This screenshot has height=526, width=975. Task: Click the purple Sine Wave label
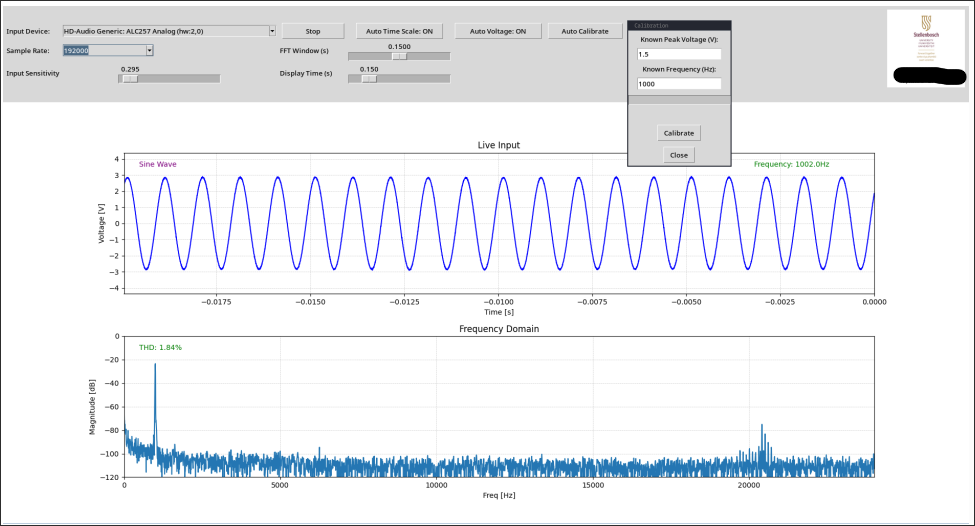coord(157,163)
